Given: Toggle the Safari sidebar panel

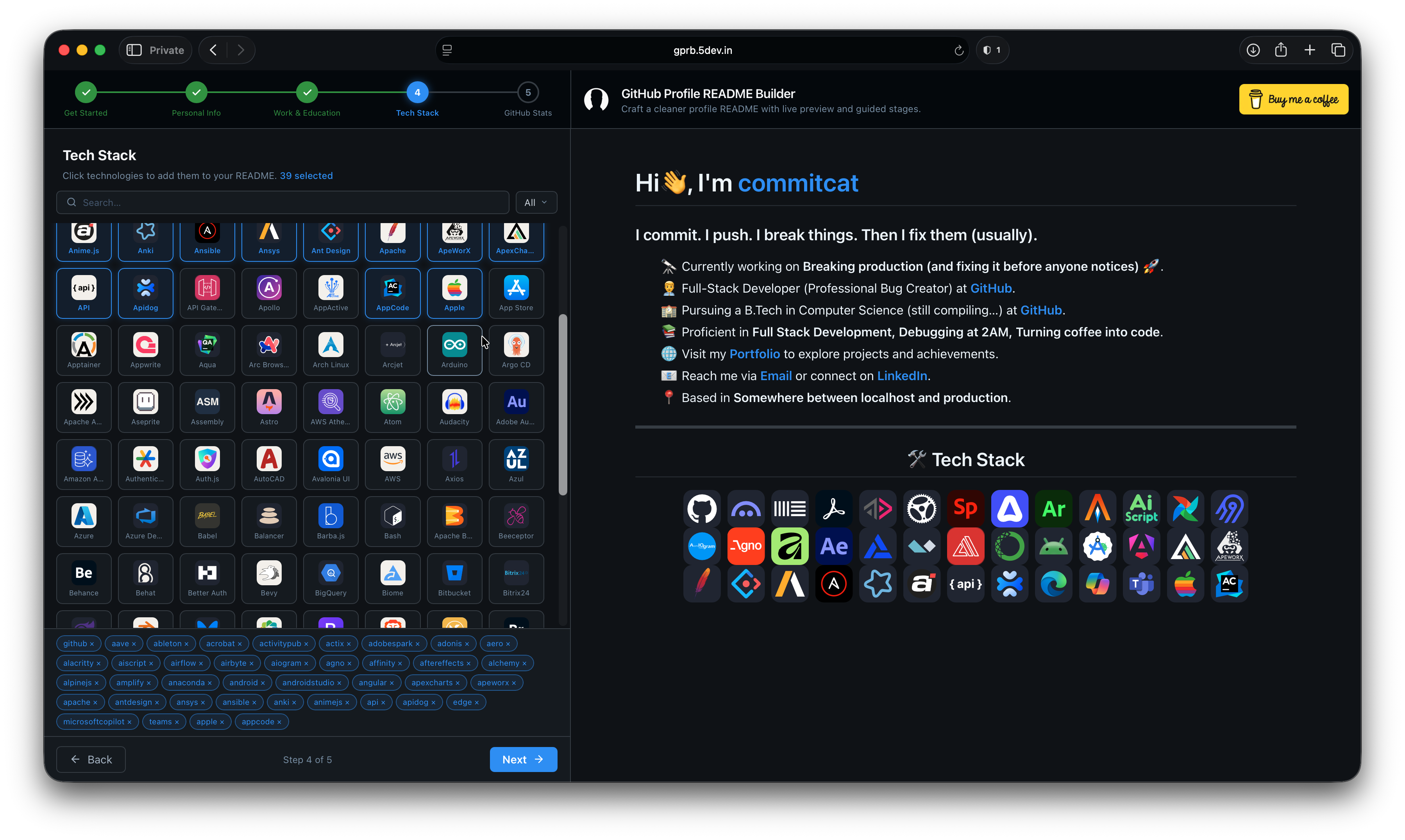Looking at the screenshot, I should point(134,50).
